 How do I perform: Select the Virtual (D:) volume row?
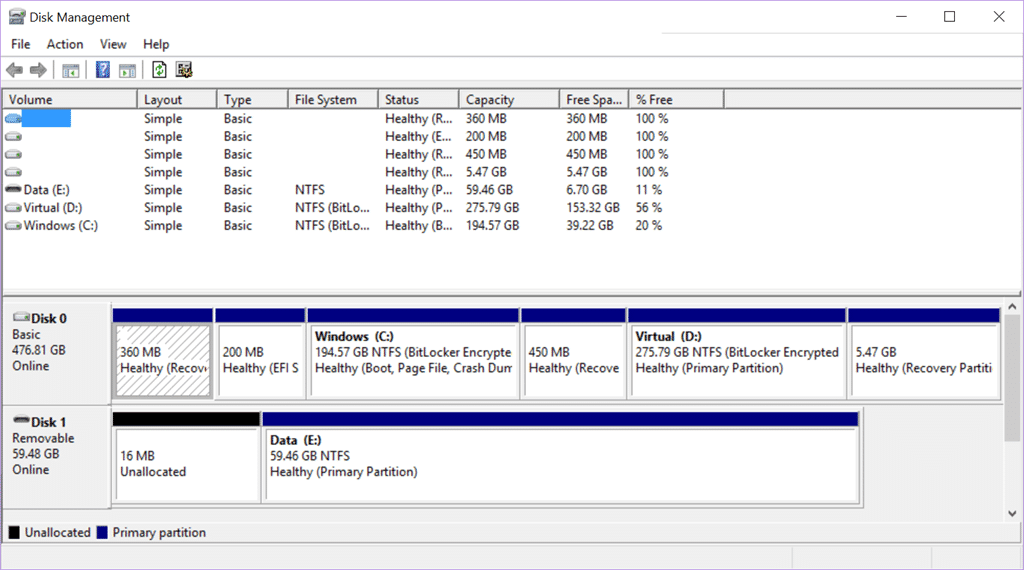pos(363,208)
